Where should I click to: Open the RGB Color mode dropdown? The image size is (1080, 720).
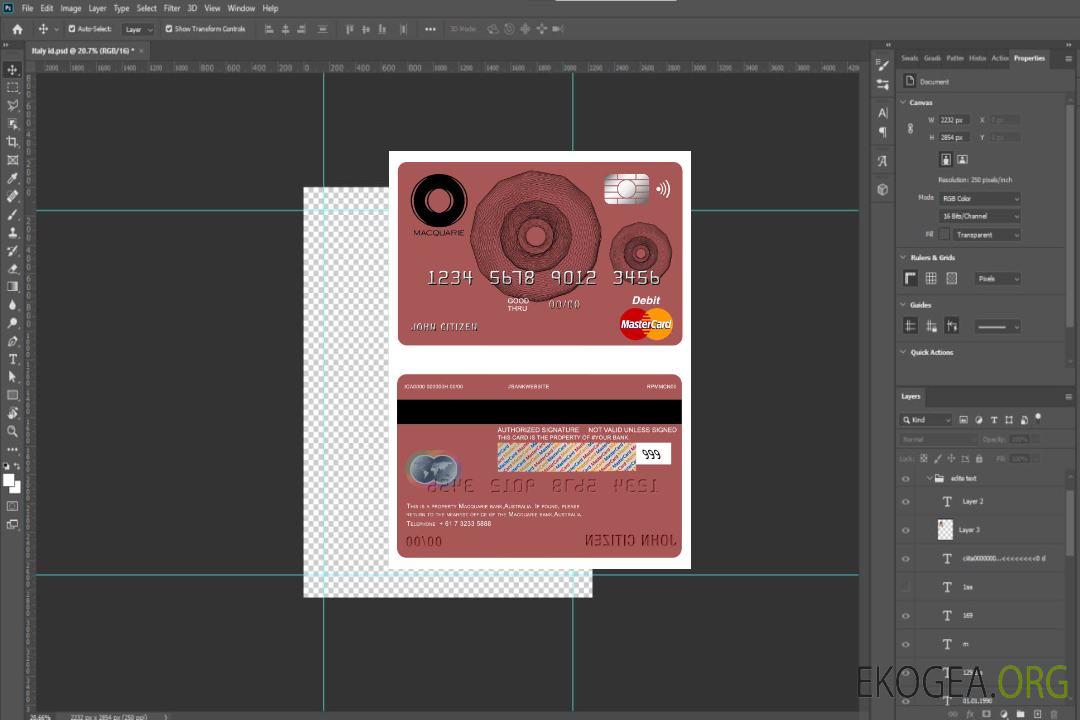tap(980, 198)
